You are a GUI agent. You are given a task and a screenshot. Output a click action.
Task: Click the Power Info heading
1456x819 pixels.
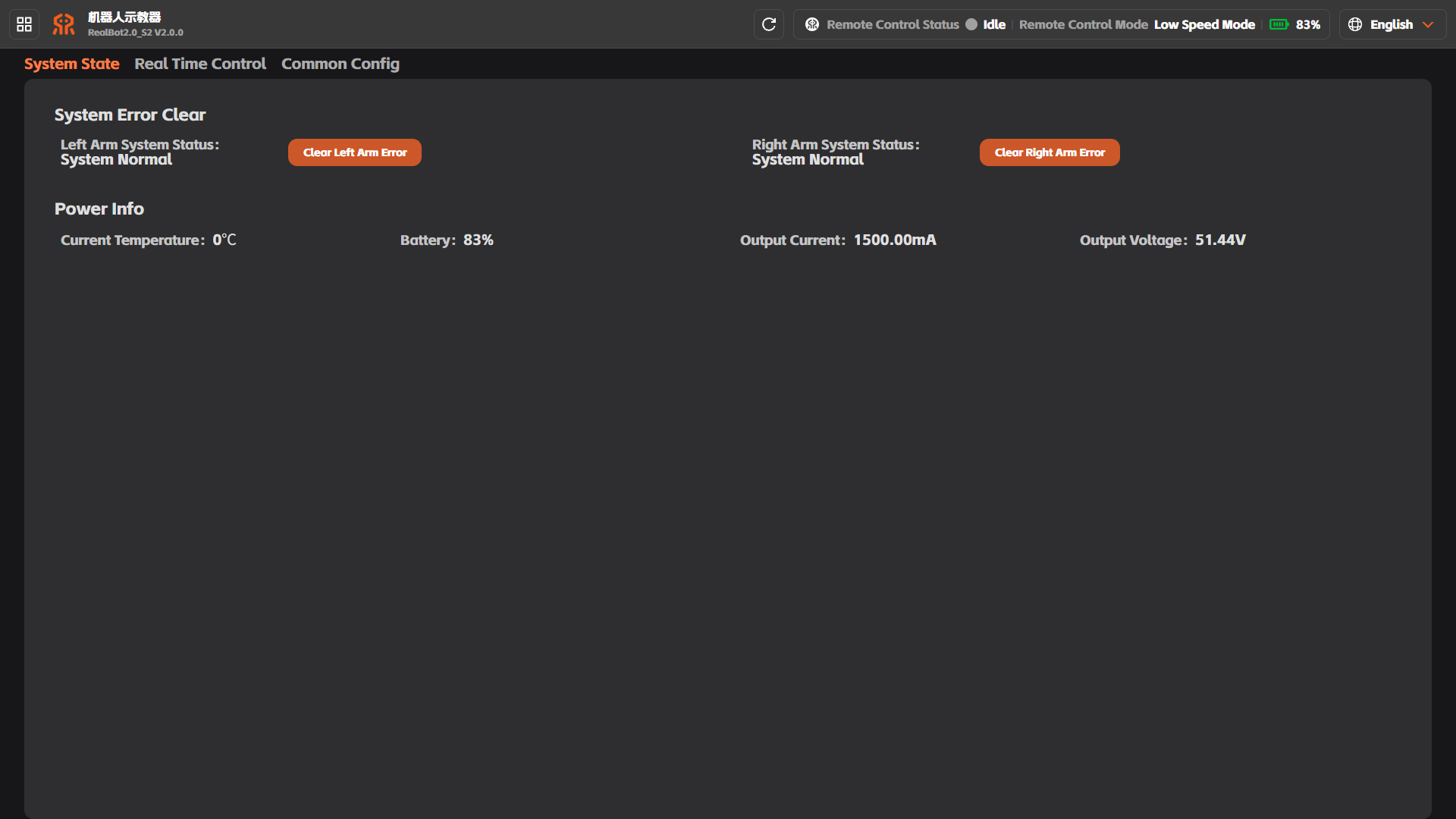tap(99, 209)
